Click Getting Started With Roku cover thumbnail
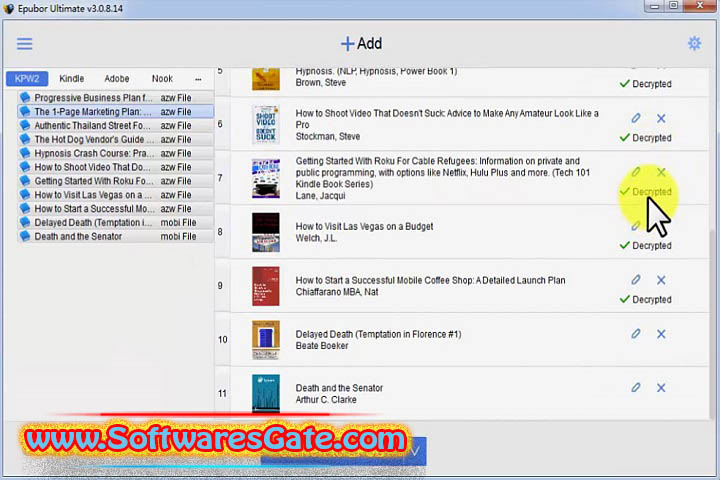 (x=266, y=178)
